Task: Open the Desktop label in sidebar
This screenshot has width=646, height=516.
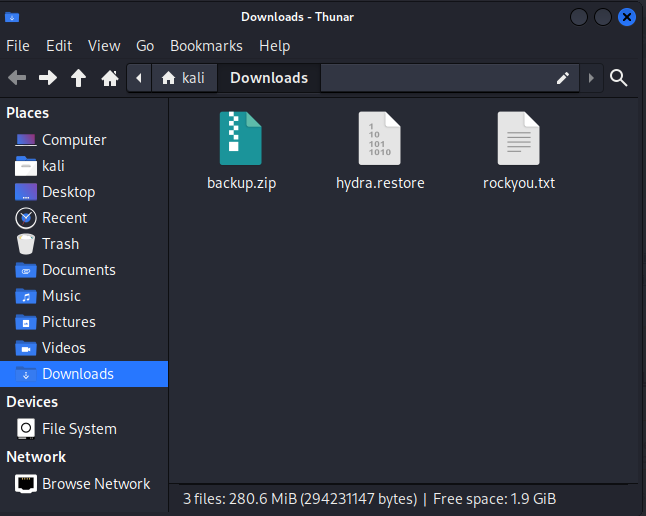Action: 69,192
